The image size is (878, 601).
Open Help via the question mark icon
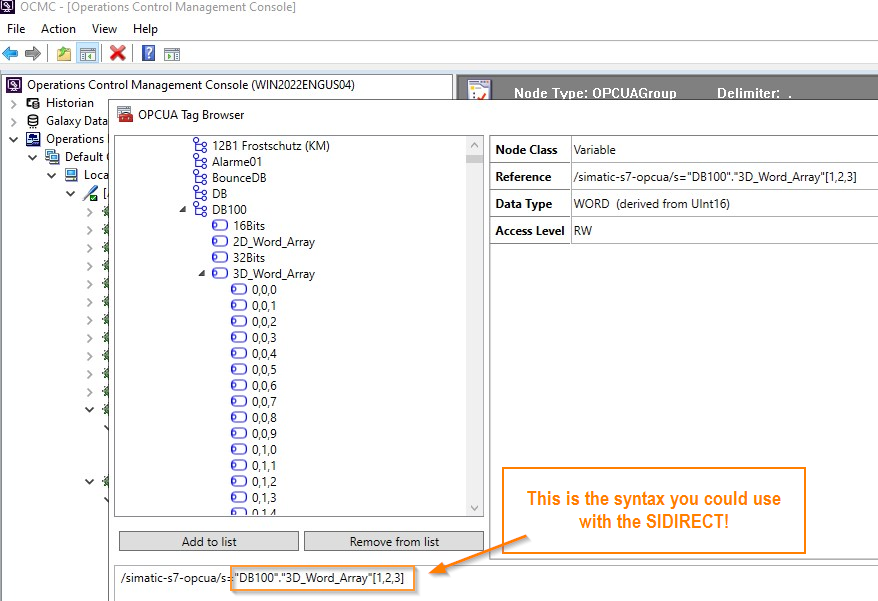(148, 54)
